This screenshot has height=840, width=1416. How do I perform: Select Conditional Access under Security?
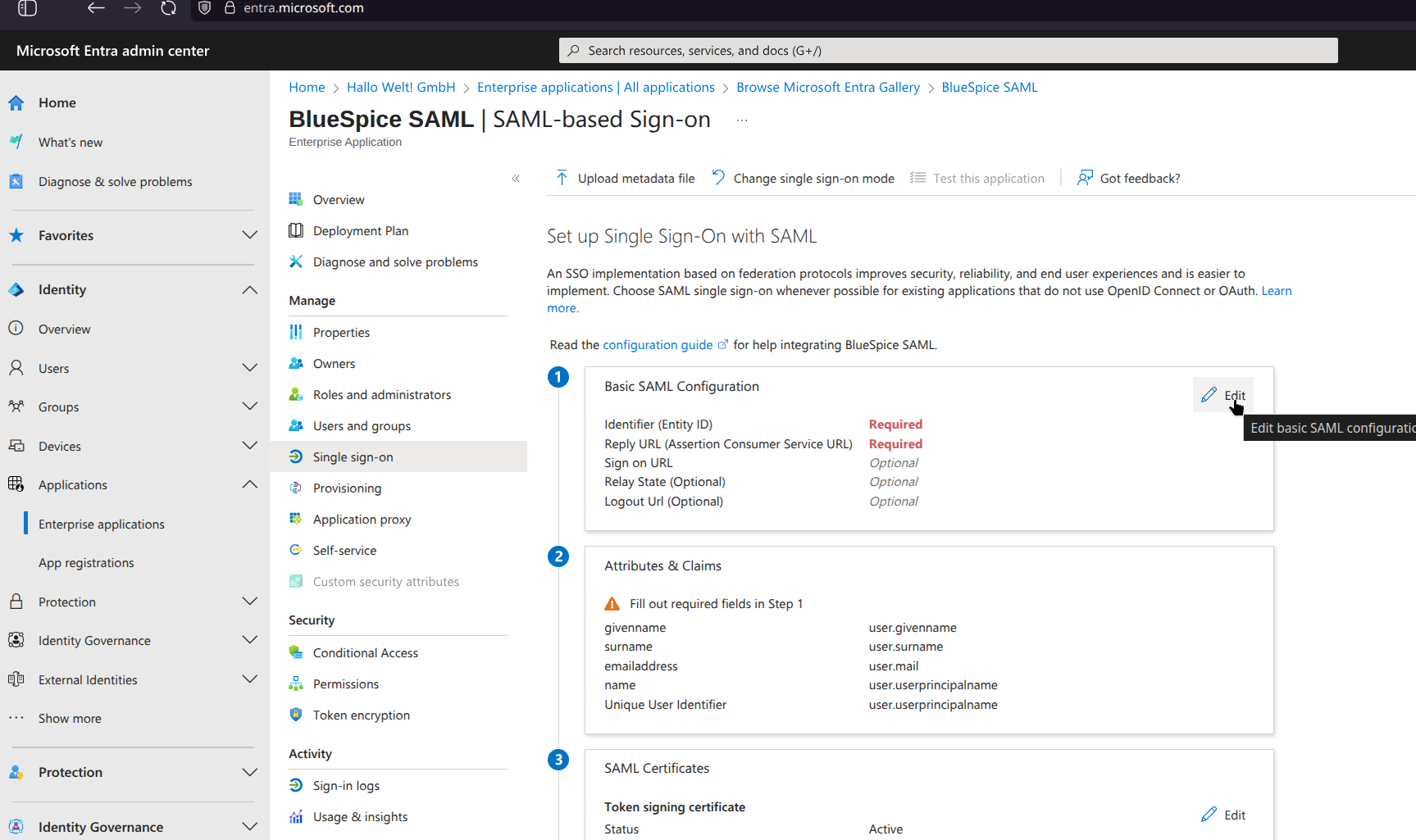[365, 653]
